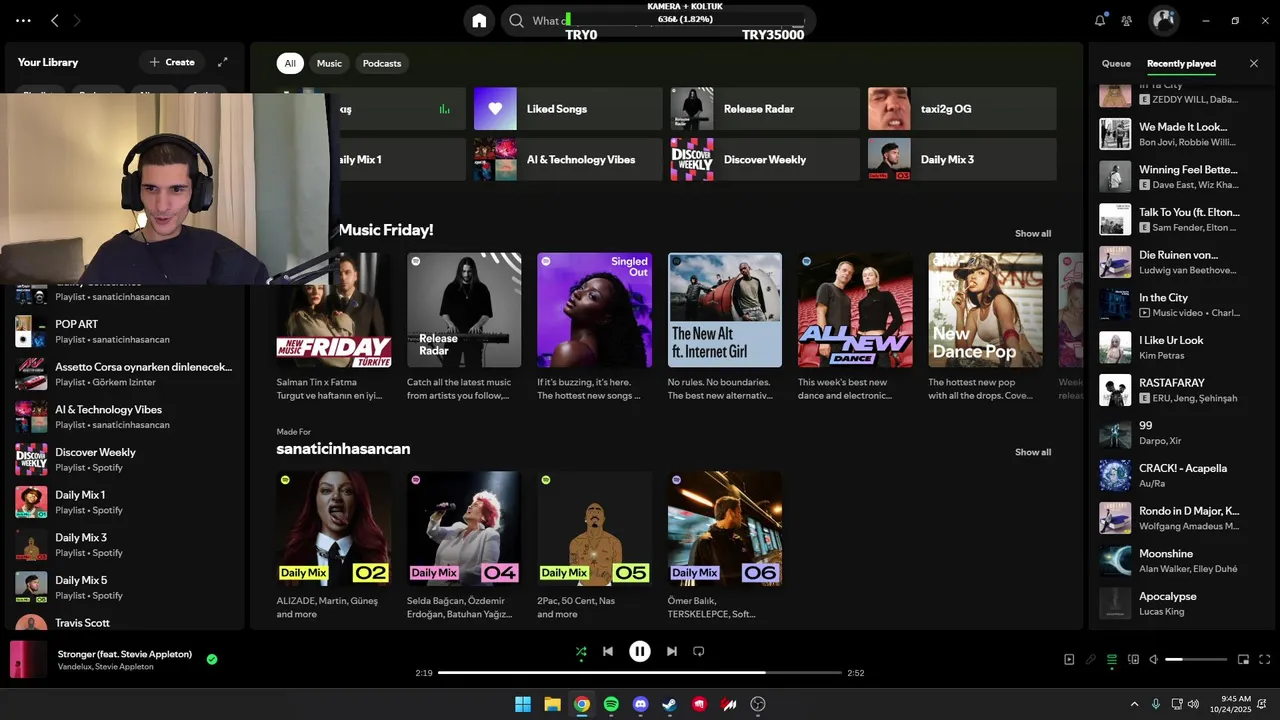Open the mini player icon
Screen dimensions: 1280x720
1244,659
